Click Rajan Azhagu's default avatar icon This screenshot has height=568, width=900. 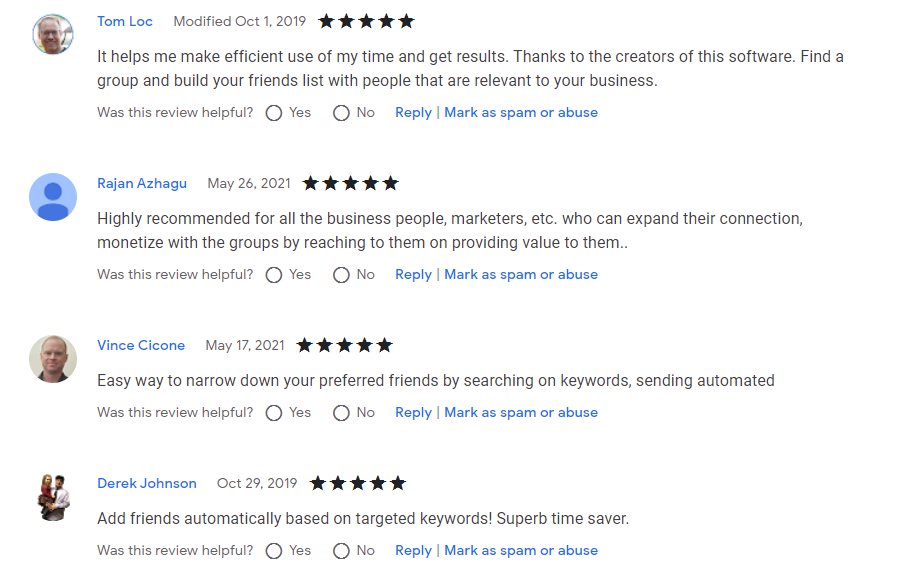coord(53,197)
